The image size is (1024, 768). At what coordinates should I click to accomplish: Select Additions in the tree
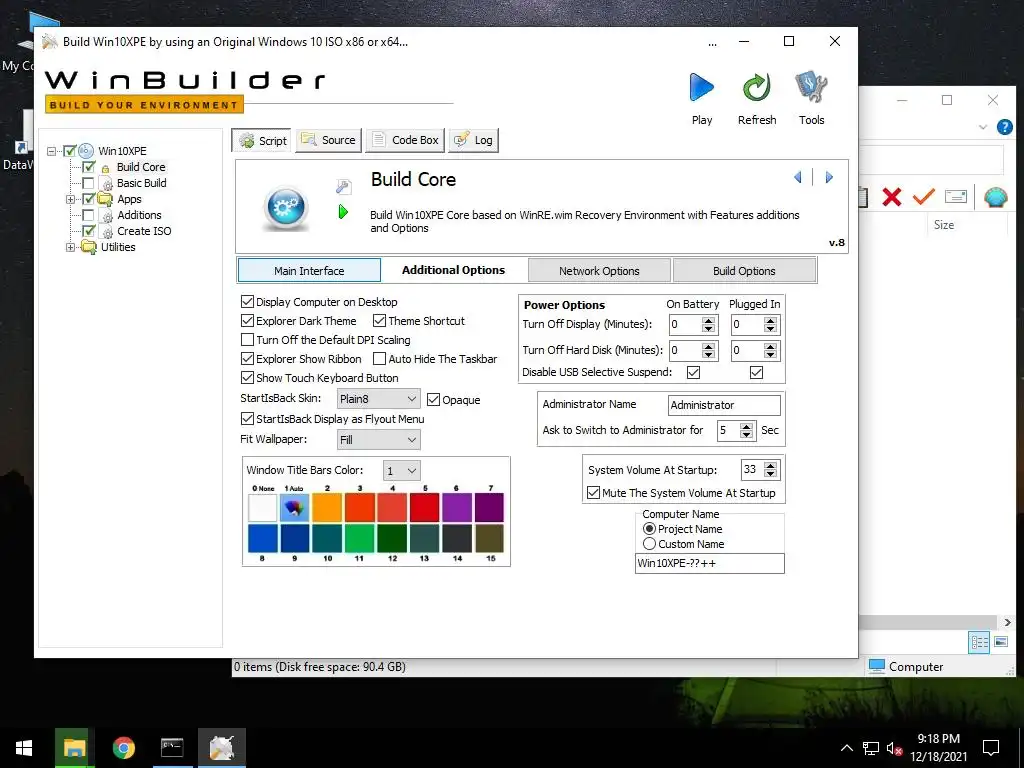pos(139,215)
